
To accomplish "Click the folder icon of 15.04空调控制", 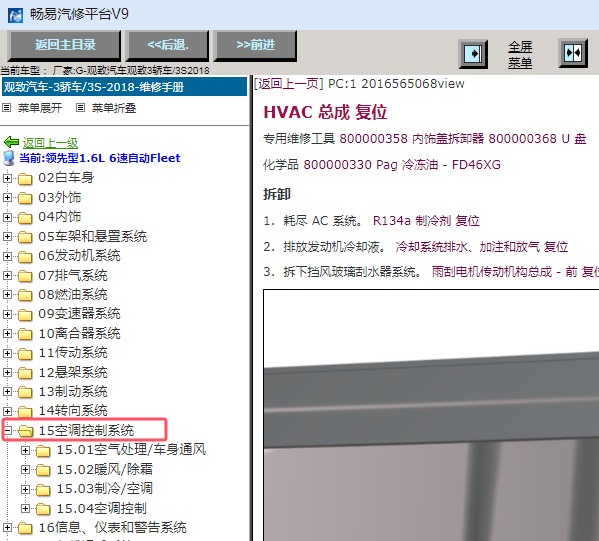I will pyautogui.click(x=43, y=509).
